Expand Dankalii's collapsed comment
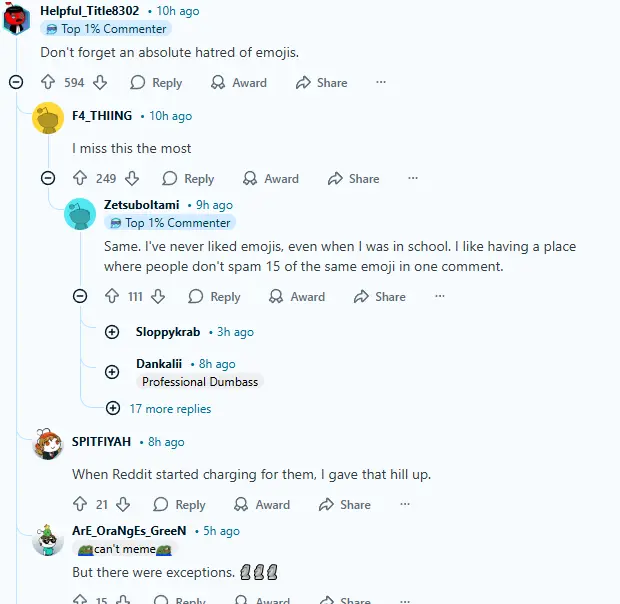 [113, 372]
